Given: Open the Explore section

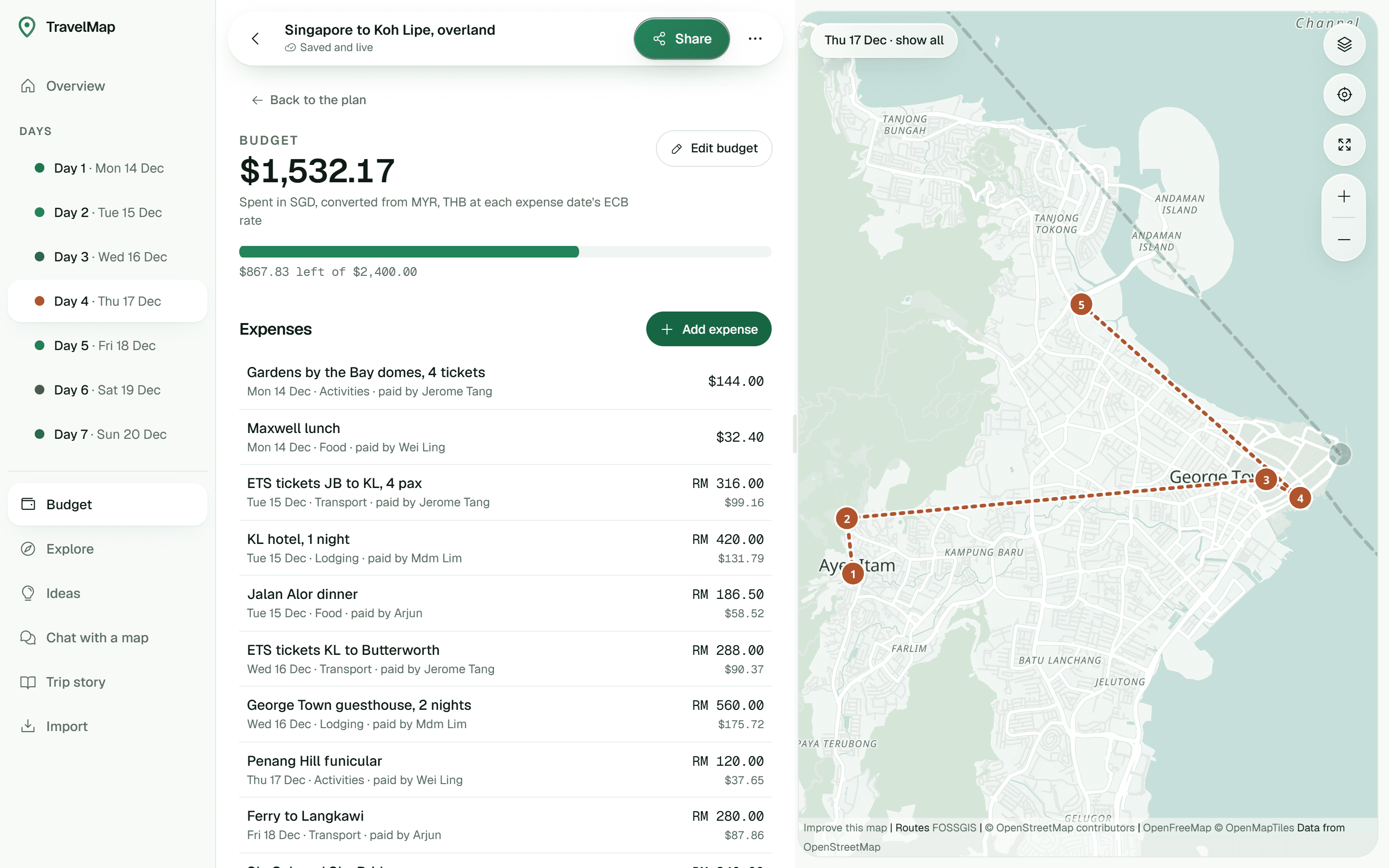Looking at the screenshot, I should (108, 549).
